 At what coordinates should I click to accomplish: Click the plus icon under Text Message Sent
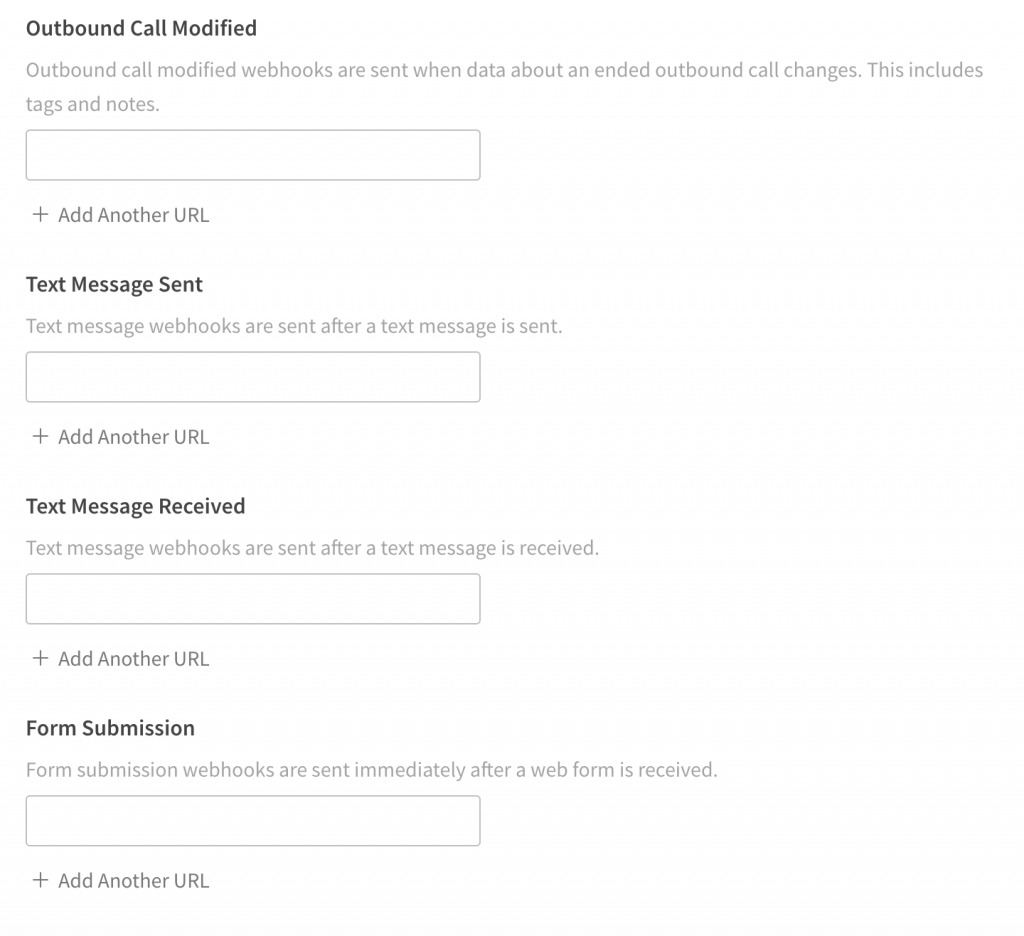tap(40, 436)
